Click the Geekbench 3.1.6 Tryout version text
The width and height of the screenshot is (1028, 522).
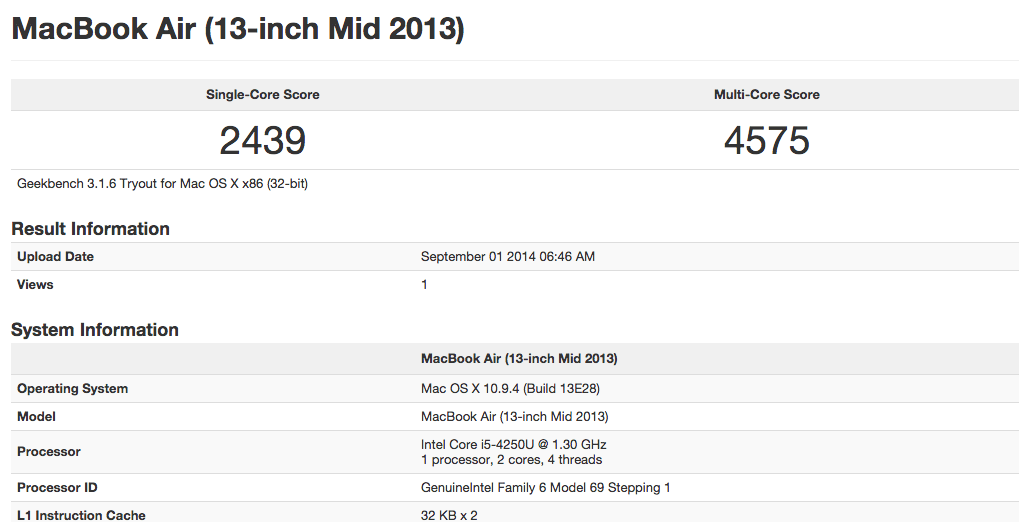pos(163,184)
